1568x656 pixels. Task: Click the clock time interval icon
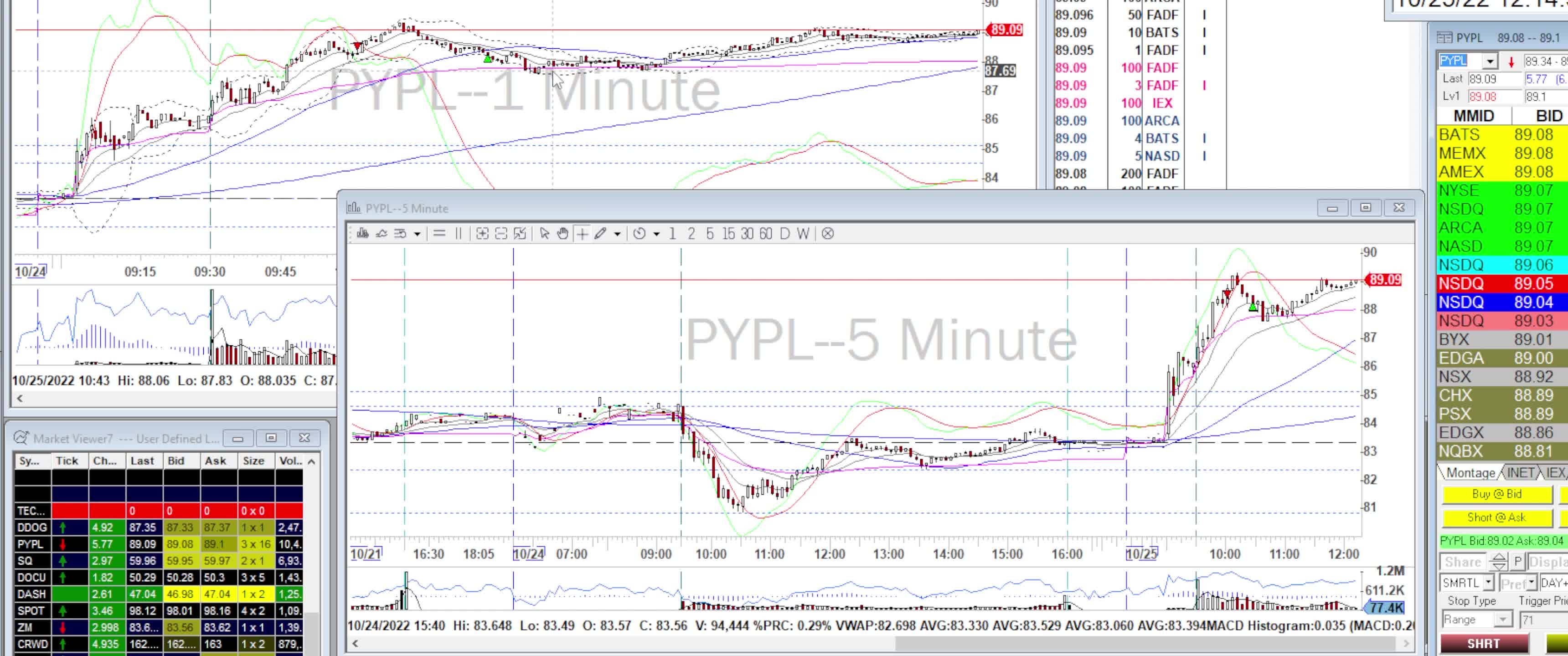pos(639,234)
